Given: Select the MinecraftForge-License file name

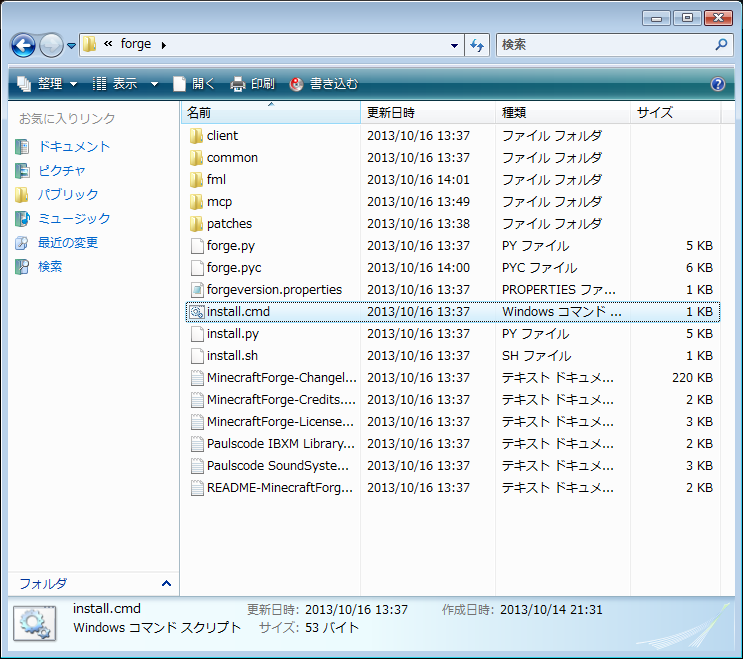Looking at the screenshot, I should (x=281, y=422).
